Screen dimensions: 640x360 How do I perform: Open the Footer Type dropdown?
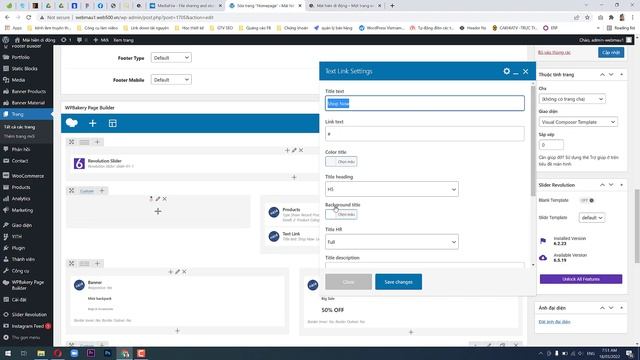(171, 58)
